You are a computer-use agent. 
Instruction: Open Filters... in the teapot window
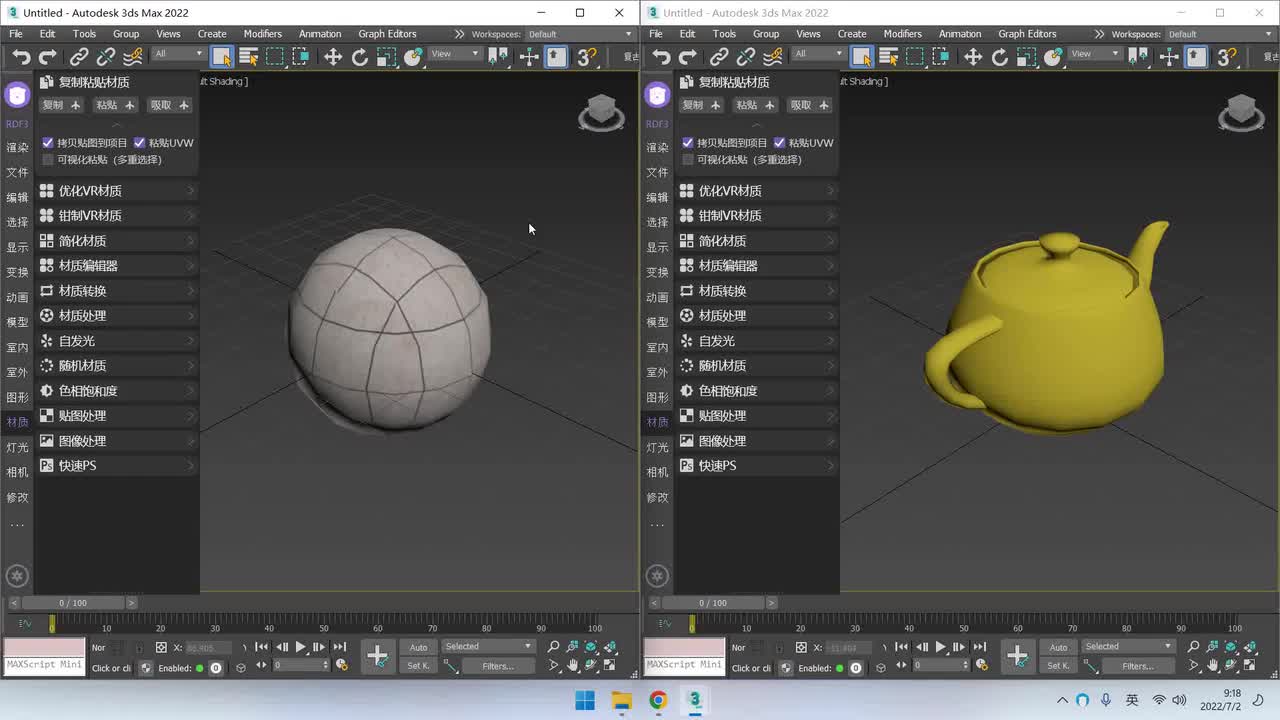pyautogui.click(x=1138, y=666)
